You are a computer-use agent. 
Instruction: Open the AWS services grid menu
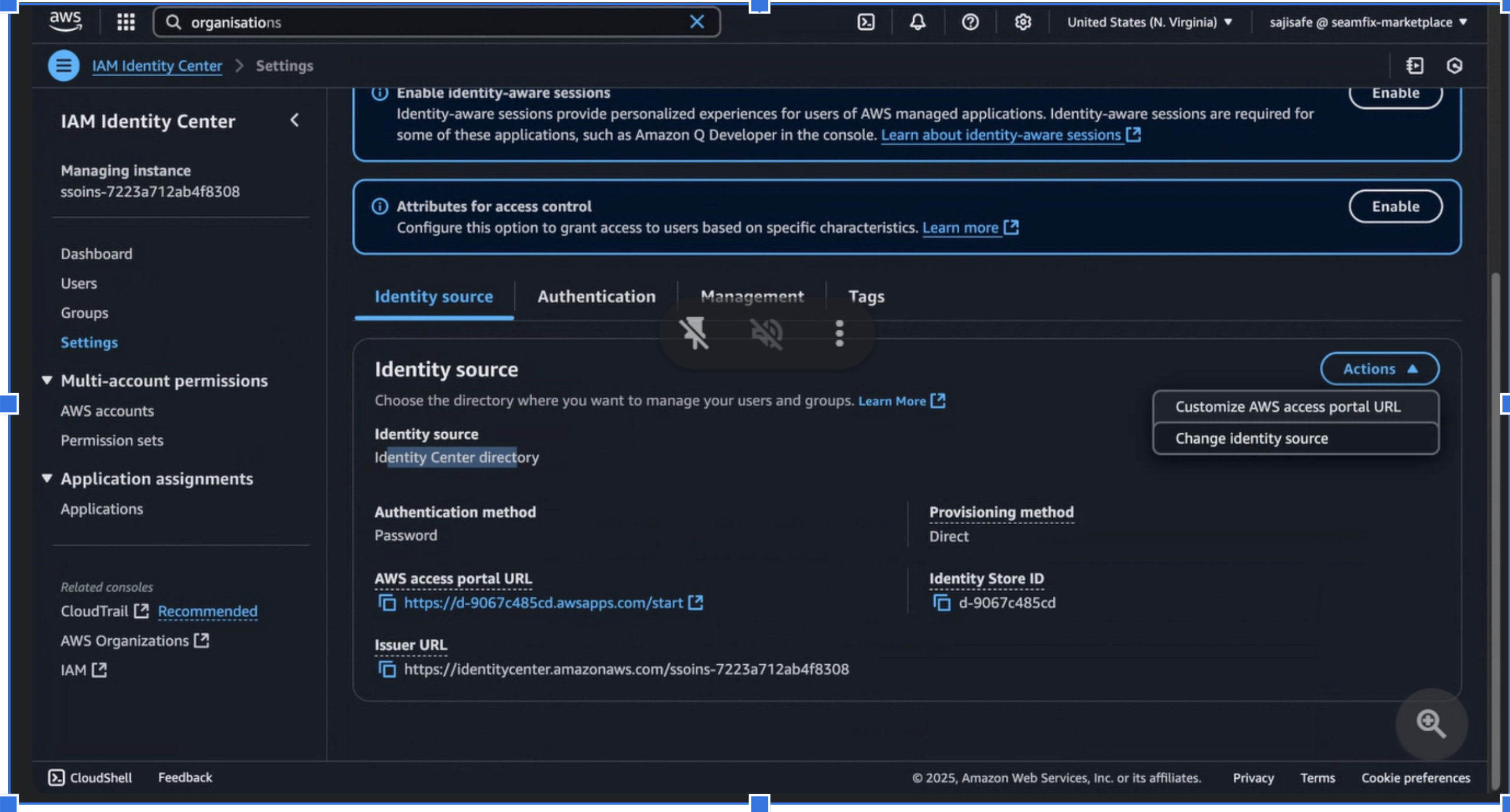coord(126,22)
